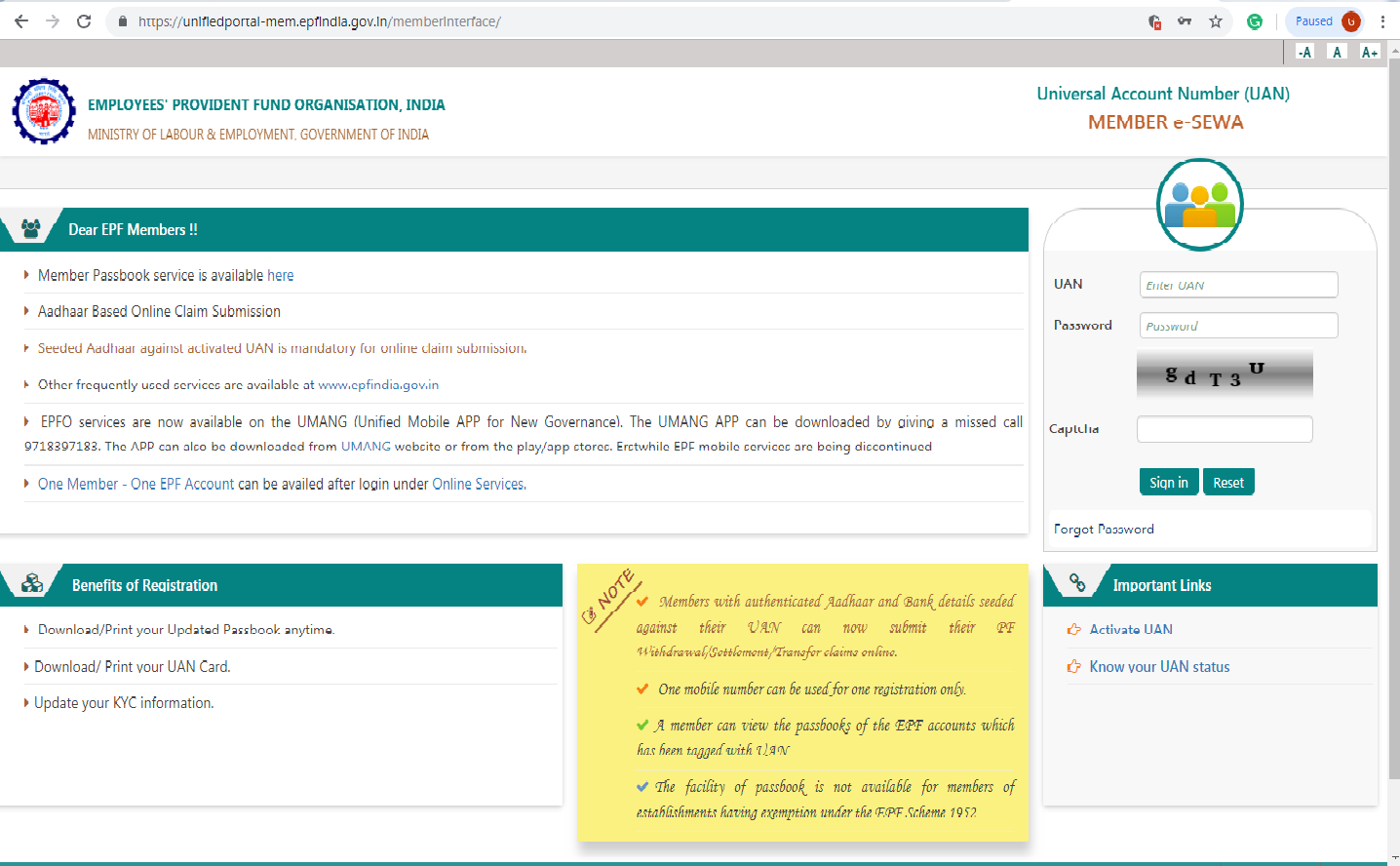1400x866 pixels.
Task: Click the password key icon in browser toolbar
Action: [1184, 20]
